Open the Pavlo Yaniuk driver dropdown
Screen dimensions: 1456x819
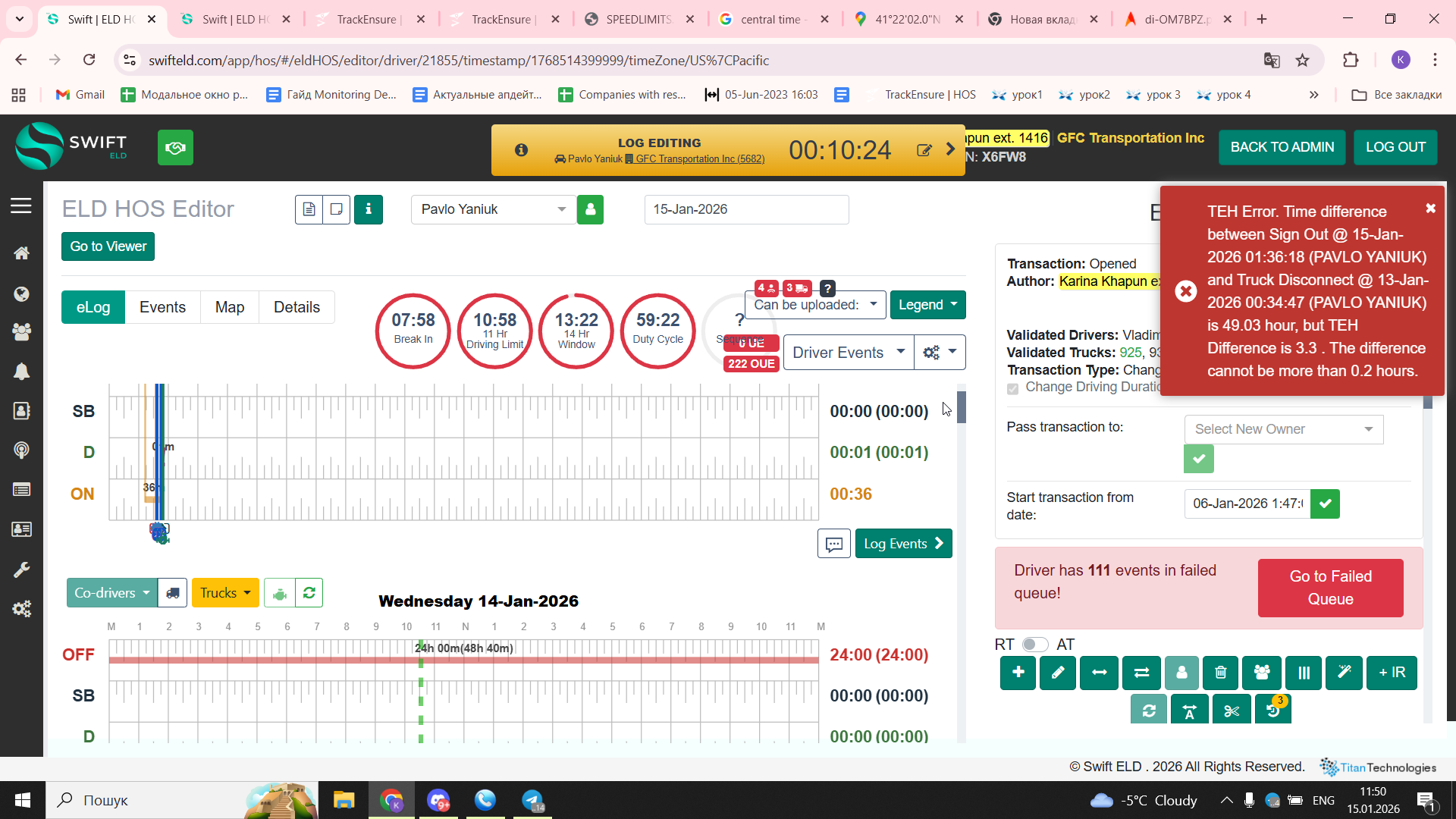(494, 209)
